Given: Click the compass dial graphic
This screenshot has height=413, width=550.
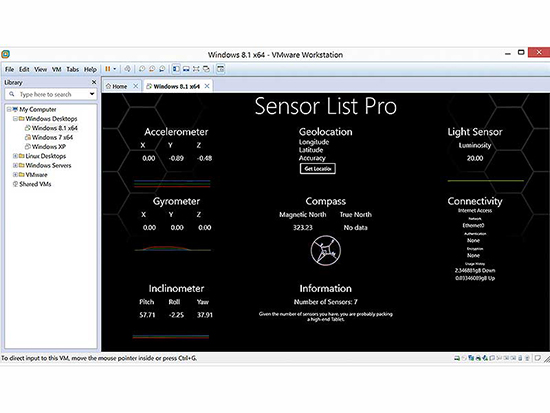Looking at the screenshot, I should (326, 251).
